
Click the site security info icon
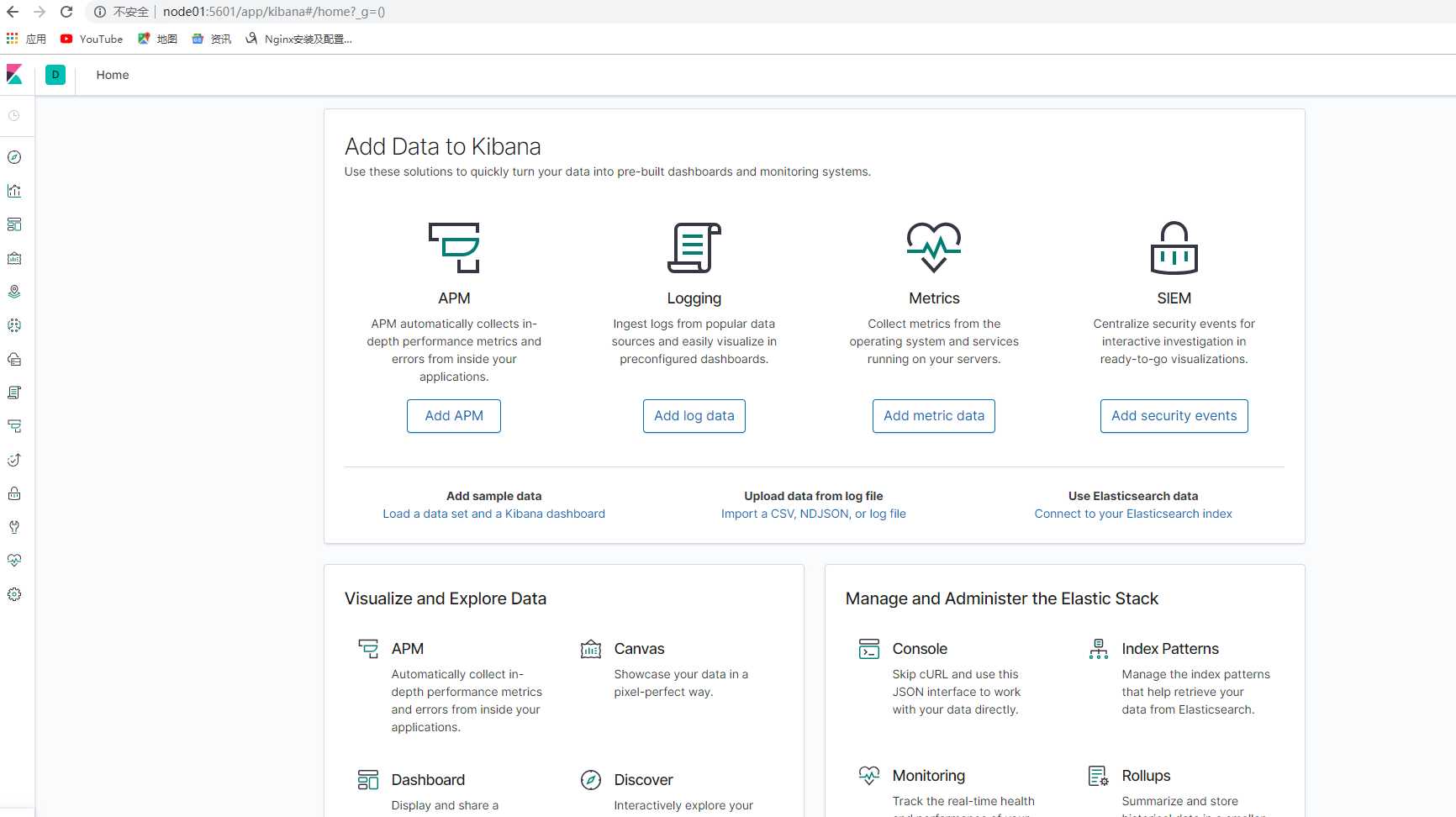pyautogui.click(x=100, y=12)
